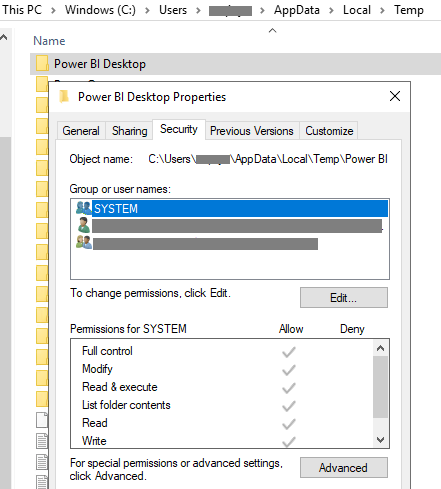This screenshot has height=489, width=441.
Task: Switch to the Sharing tab
Action: click(x=129, y=131)
